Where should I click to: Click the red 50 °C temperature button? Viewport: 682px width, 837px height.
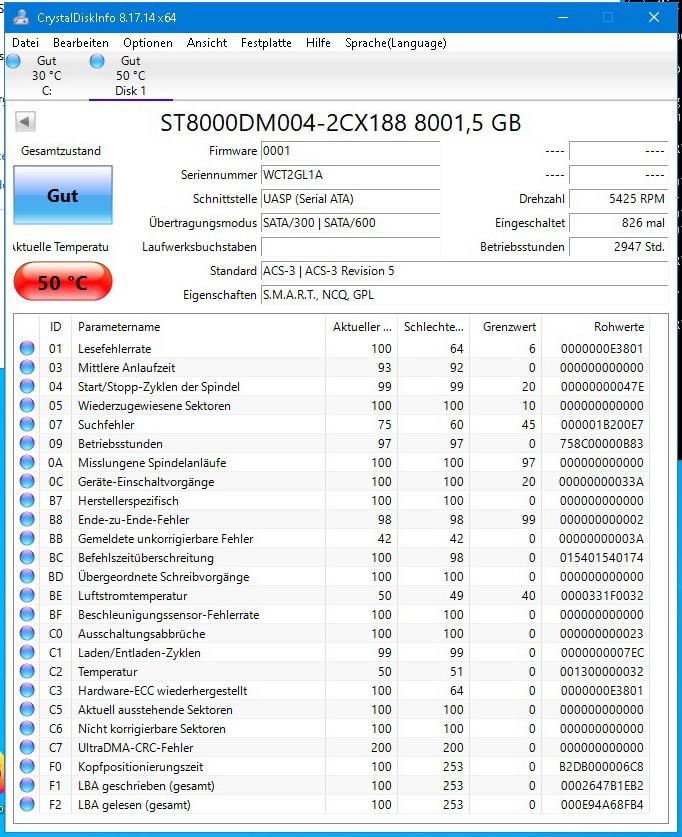tap(63, 282)
